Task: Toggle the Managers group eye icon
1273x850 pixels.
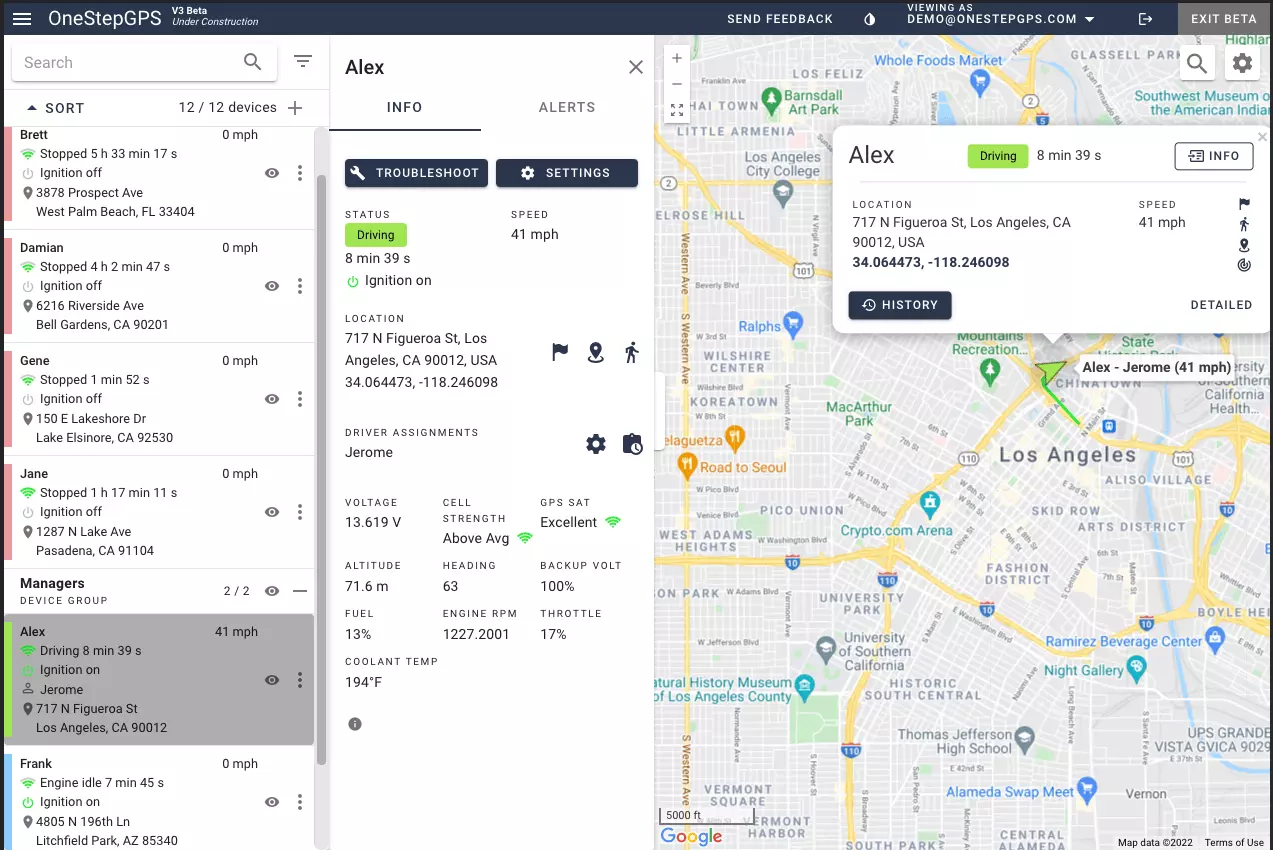Action: pos(271,591)
